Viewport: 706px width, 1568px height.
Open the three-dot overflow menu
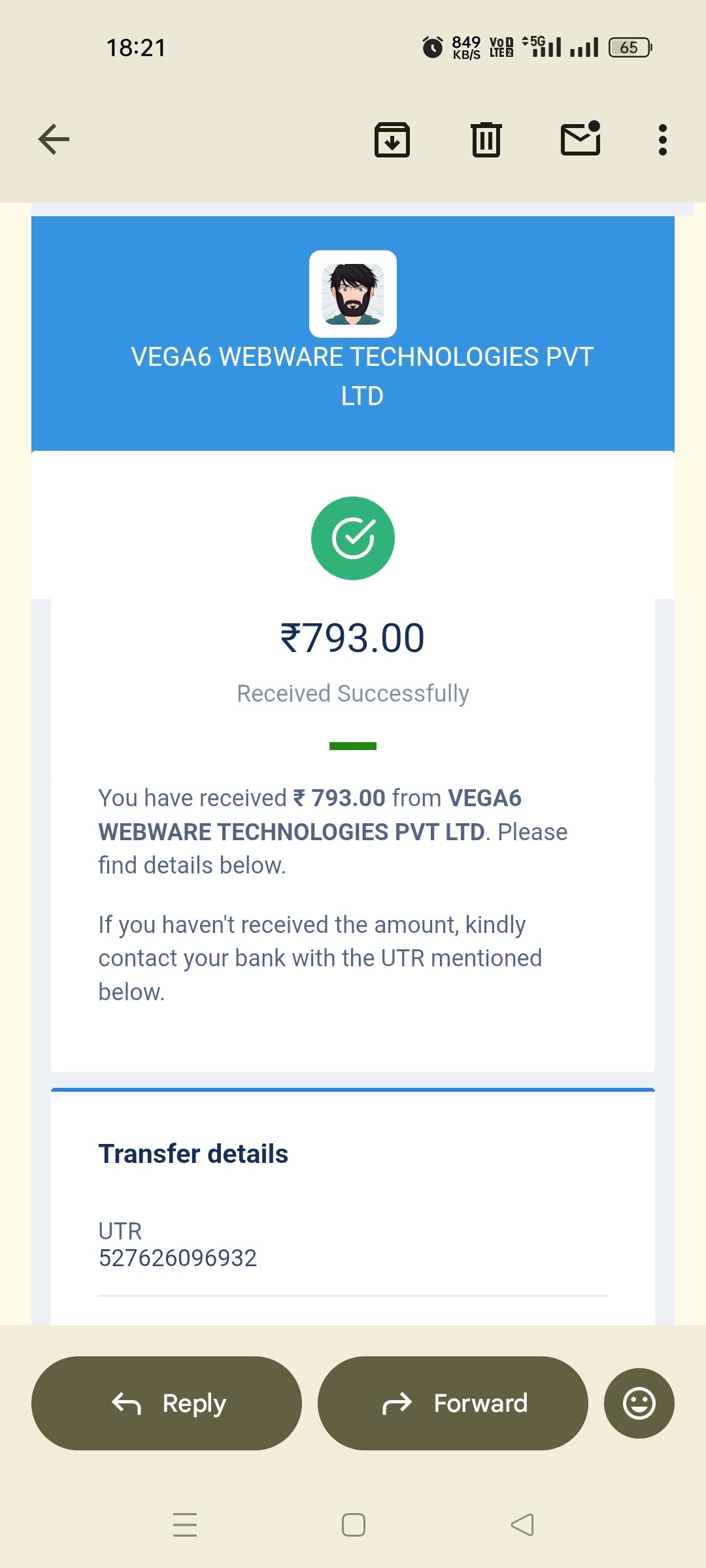[x=663, y=140]
